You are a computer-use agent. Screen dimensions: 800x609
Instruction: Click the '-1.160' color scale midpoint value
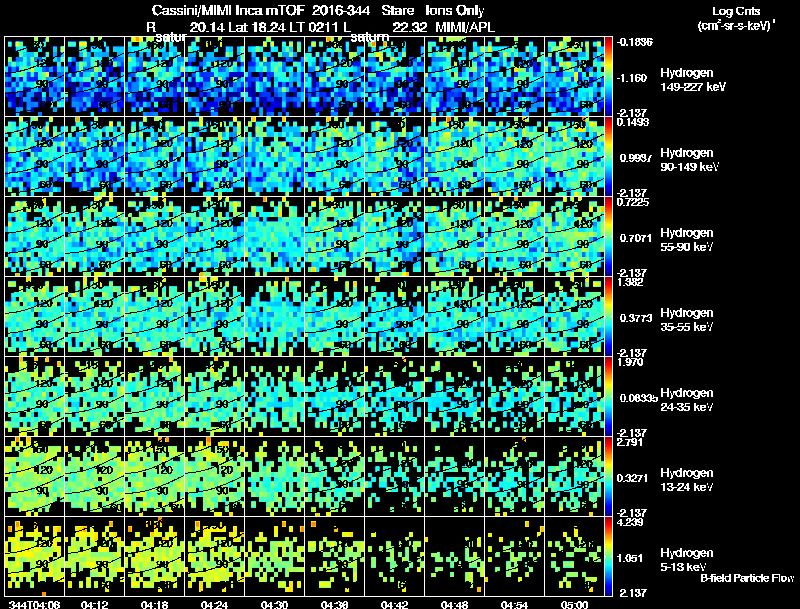pos(632,78)
